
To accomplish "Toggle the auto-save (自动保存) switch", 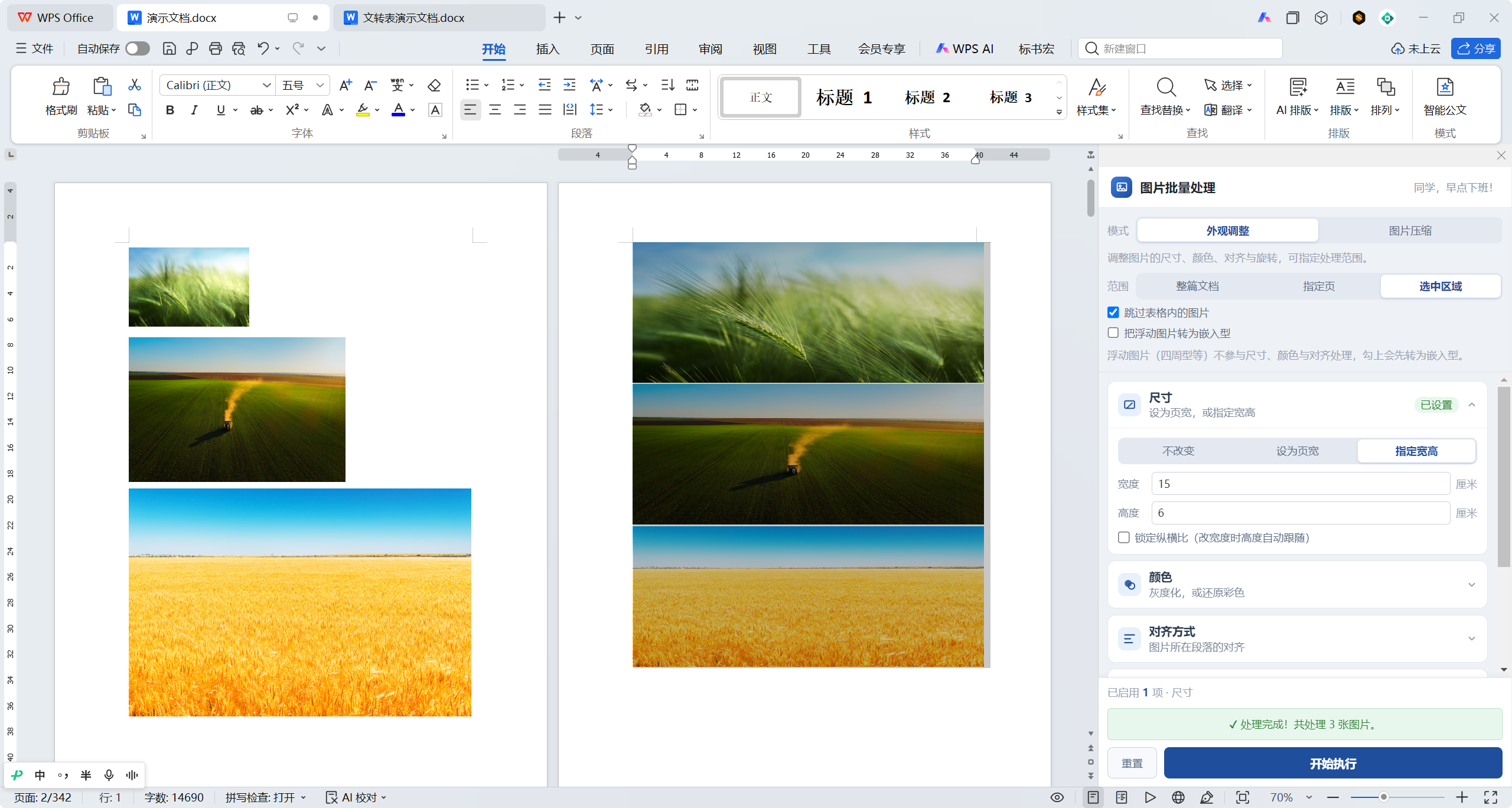I will tap(138, 48).
